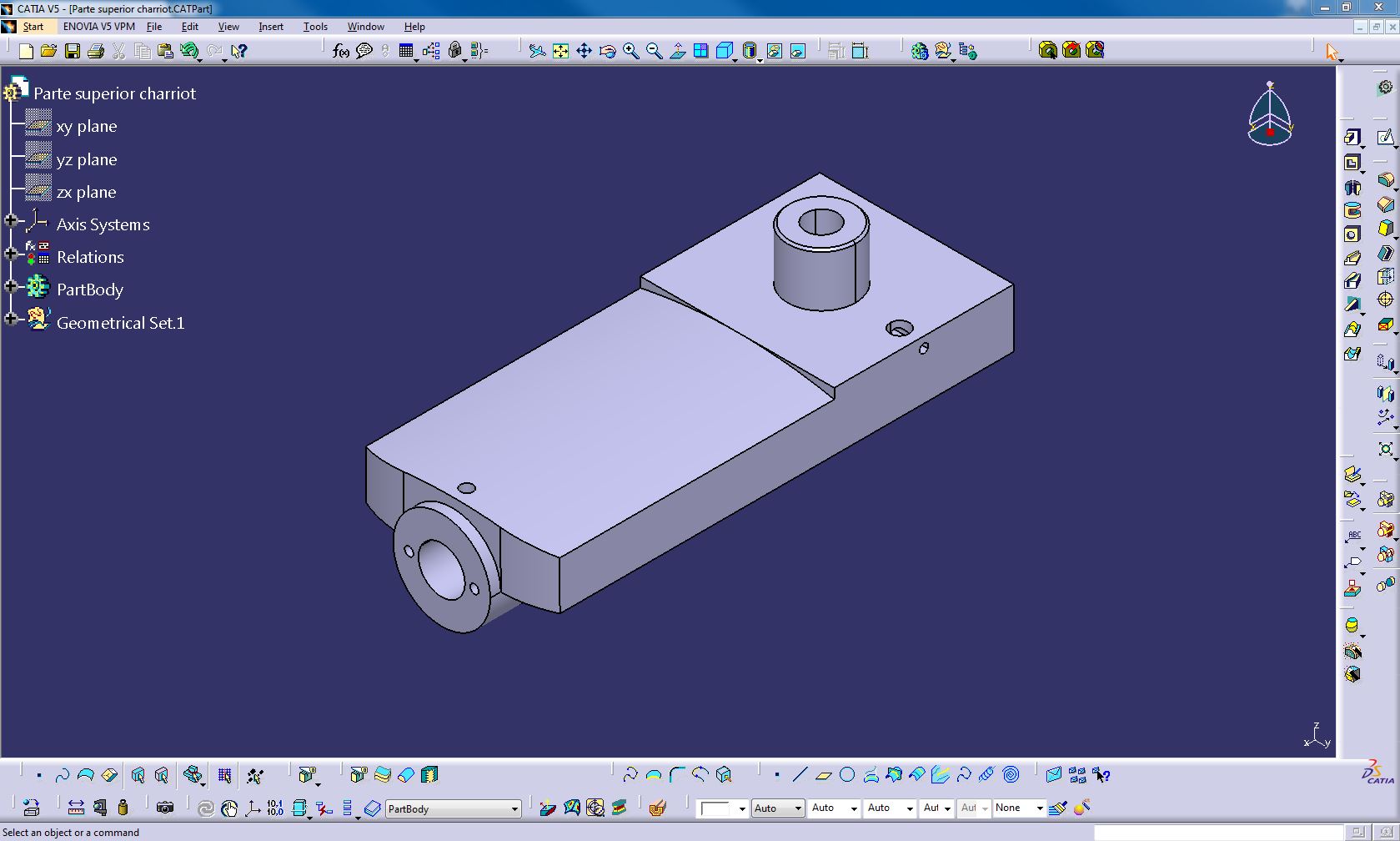
Task: Click the Capture camera icon
Action: (x=165, y=808)
